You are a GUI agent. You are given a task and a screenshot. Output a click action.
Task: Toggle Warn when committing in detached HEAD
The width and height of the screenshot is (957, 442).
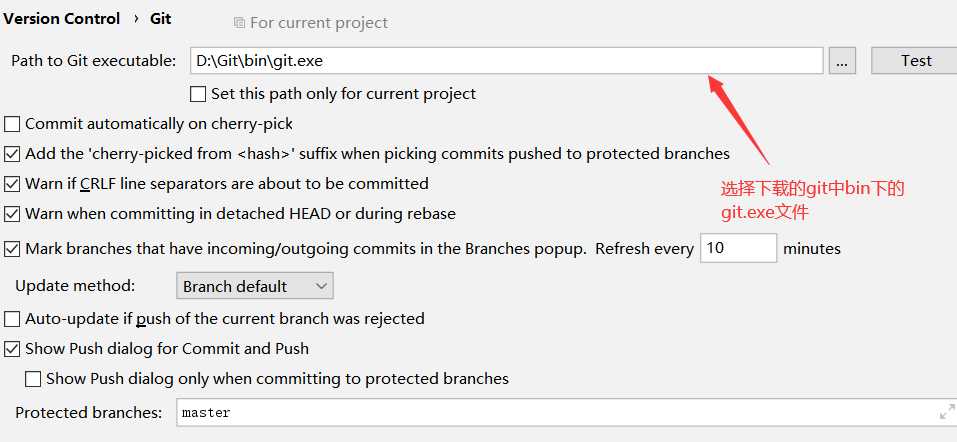click(x=12, y=214)
